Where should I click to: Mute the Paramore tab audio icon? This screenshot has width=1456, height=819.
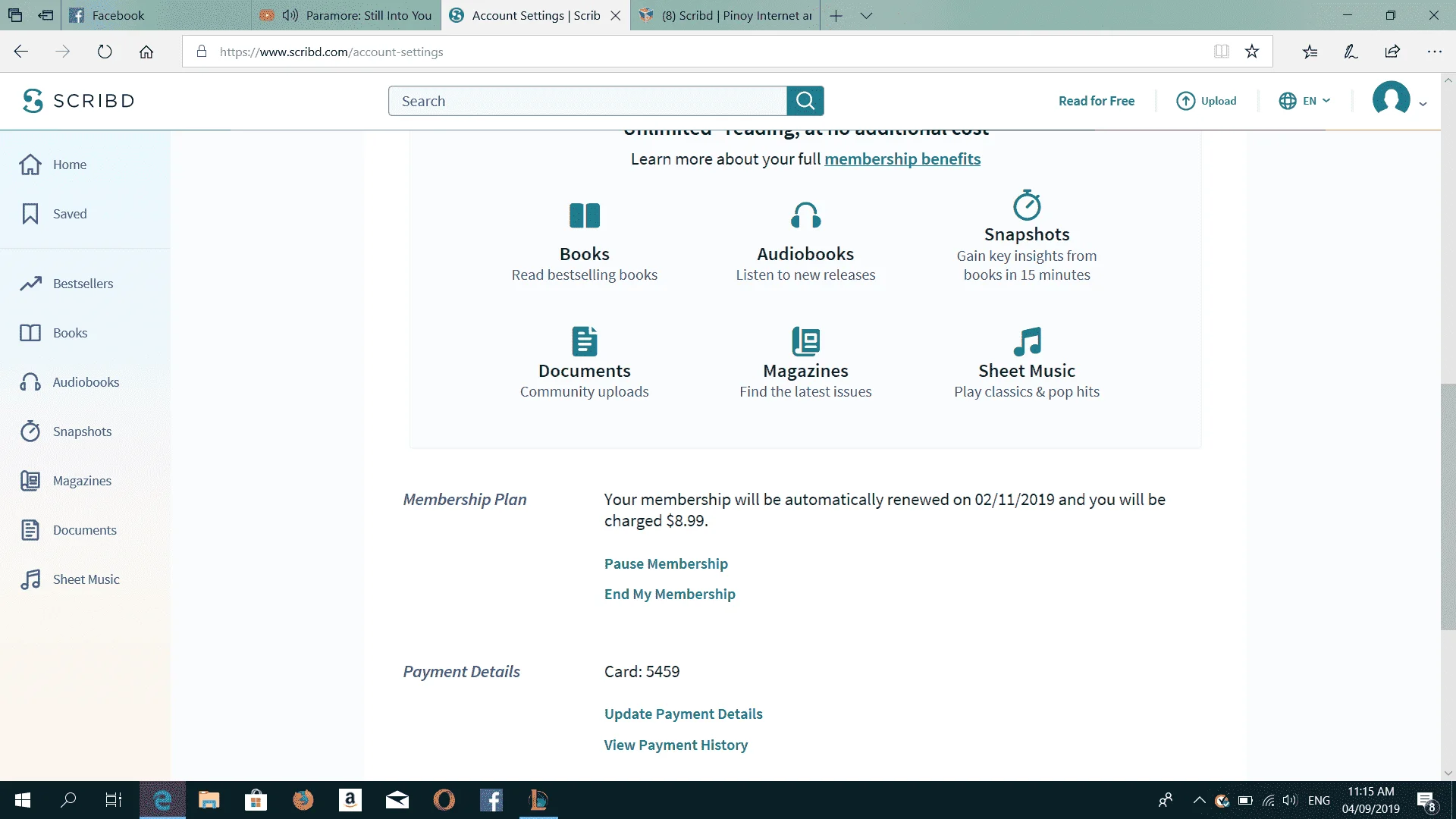tap(290, 15)
